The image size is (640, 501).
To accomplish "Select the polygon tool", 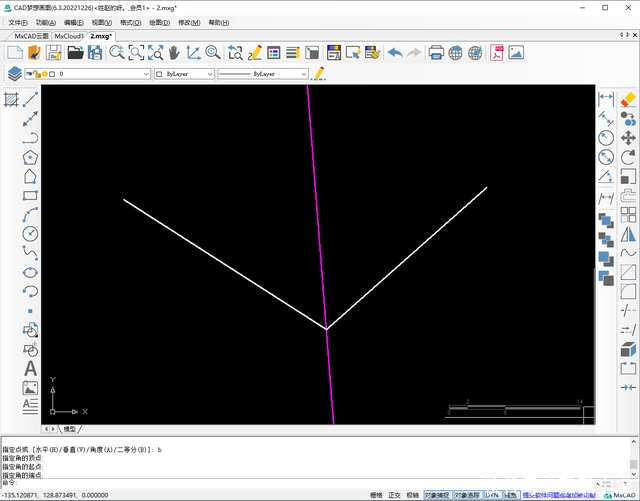I will coord(30,158).
